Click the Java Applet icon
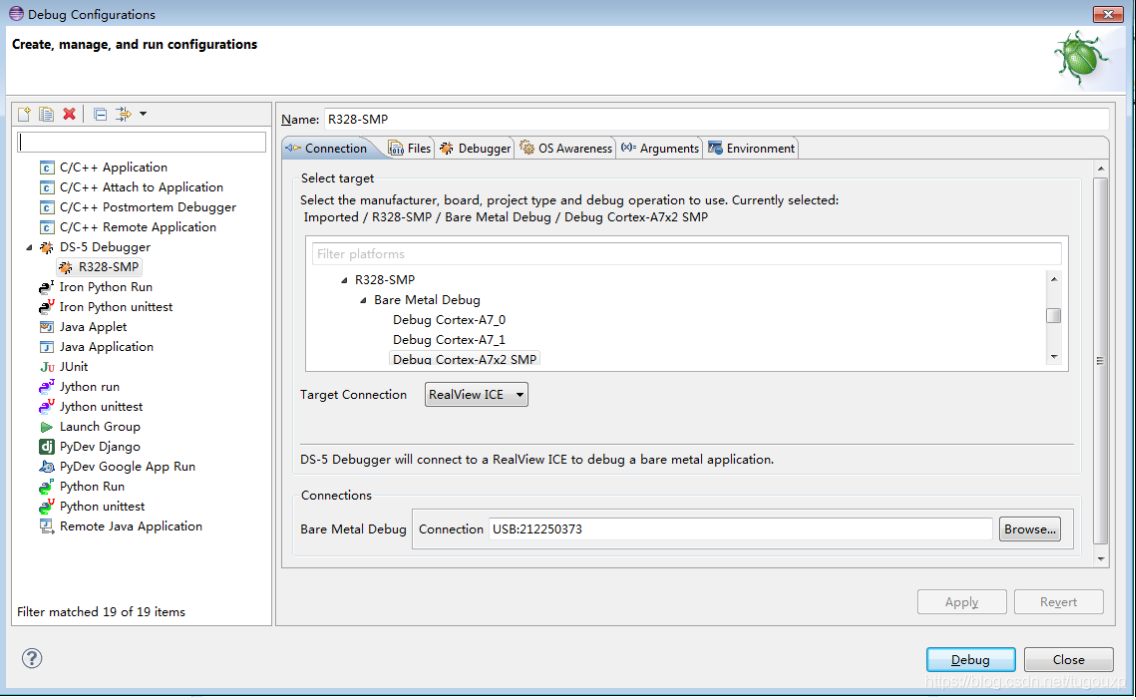Image resolution: width=1136 pixels, height=700 pixels. pyautogui.click(x=46, y=327)
